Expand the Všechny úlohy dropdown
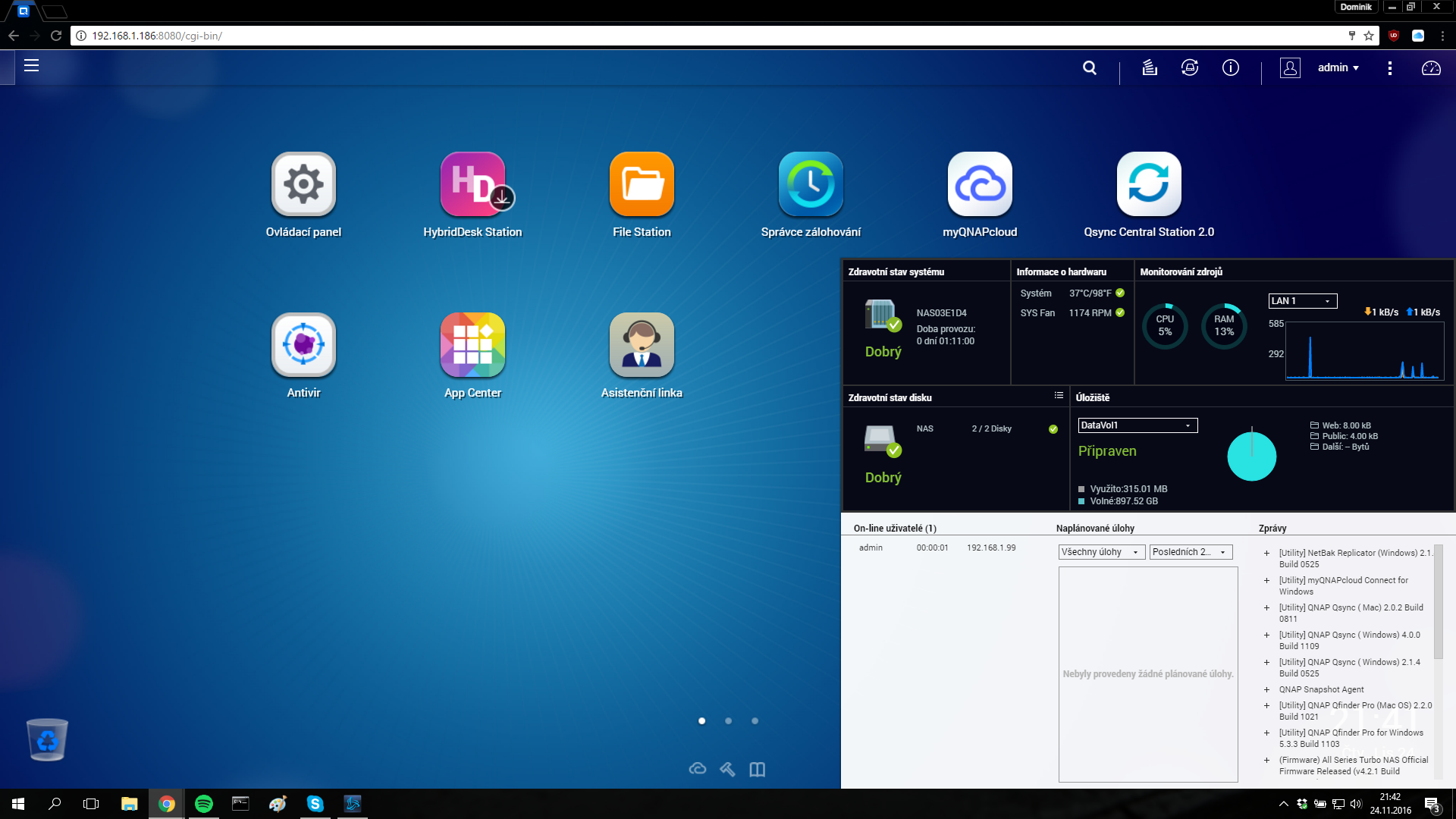 point(1101,552)
